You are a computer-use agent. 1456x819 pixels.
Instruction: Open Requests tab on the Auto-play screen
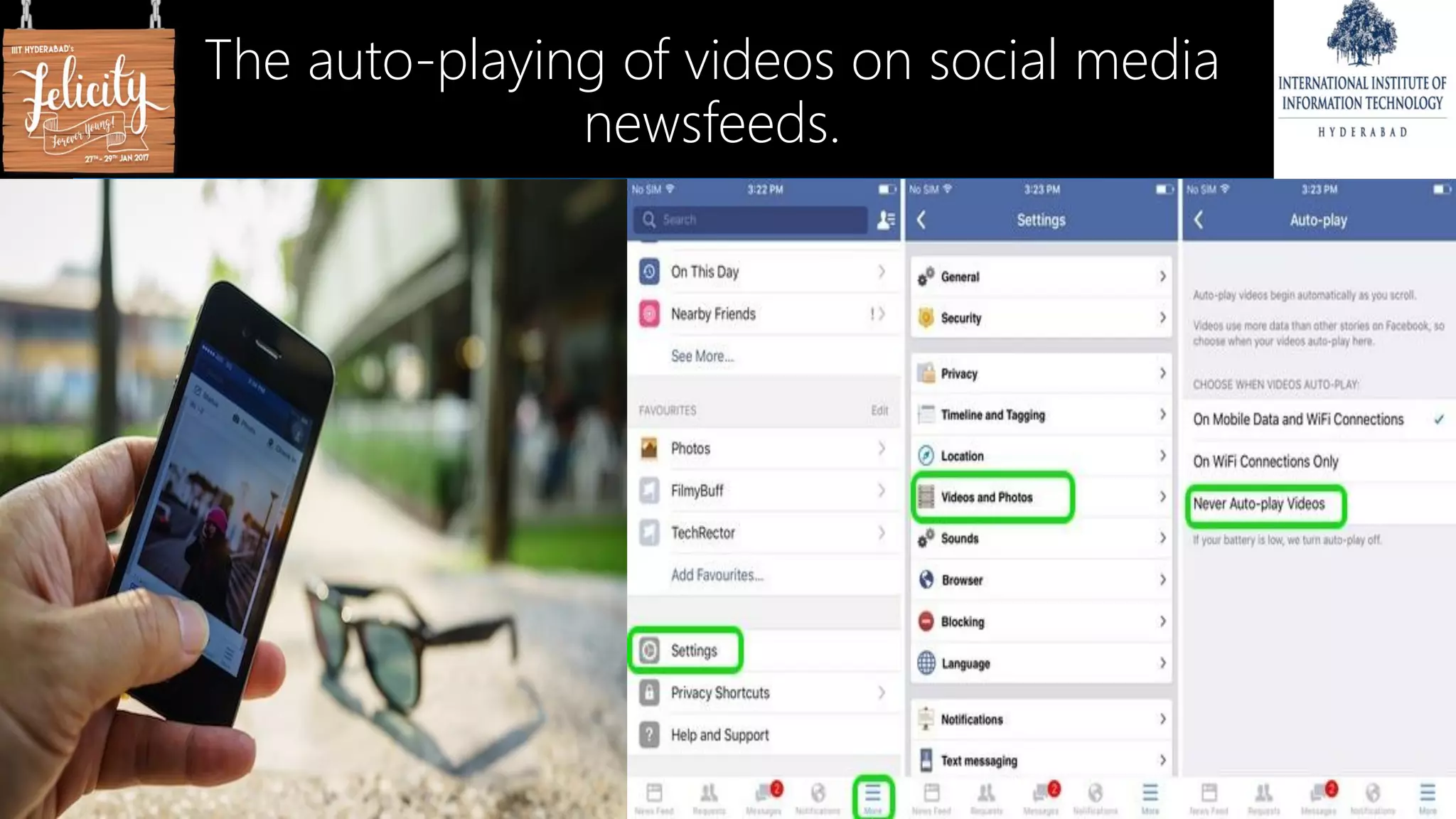pyautogui.click(x=1263, y=798)
